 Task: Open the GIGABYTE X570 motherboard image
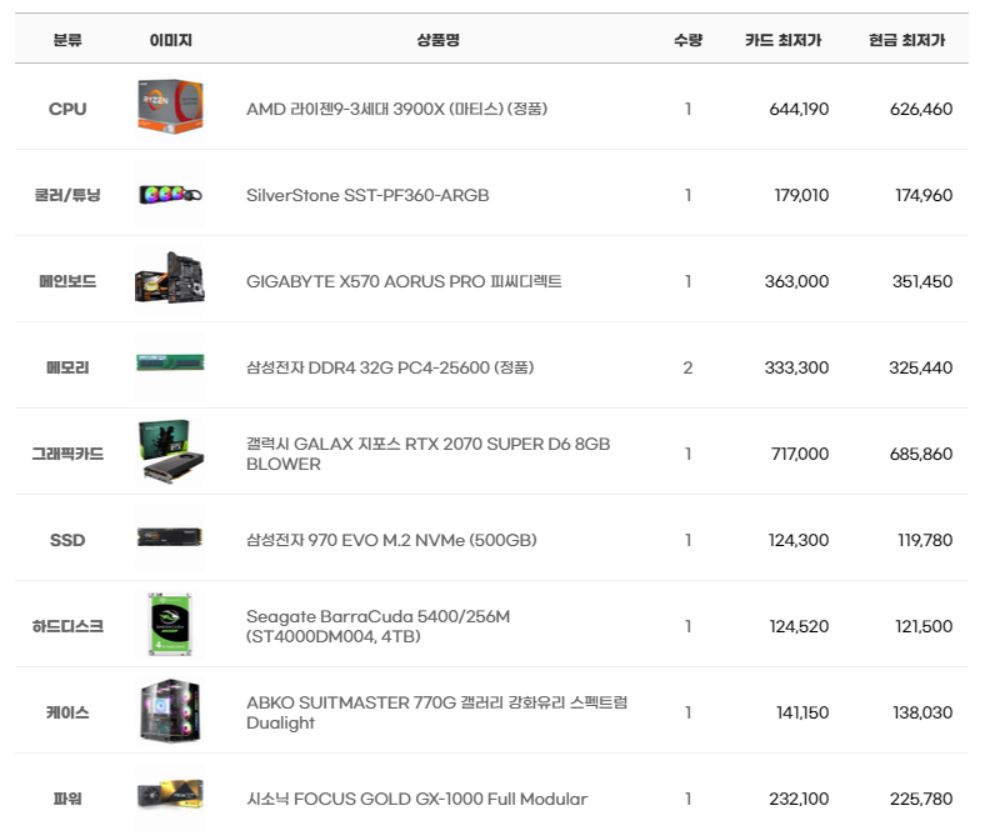170,279
